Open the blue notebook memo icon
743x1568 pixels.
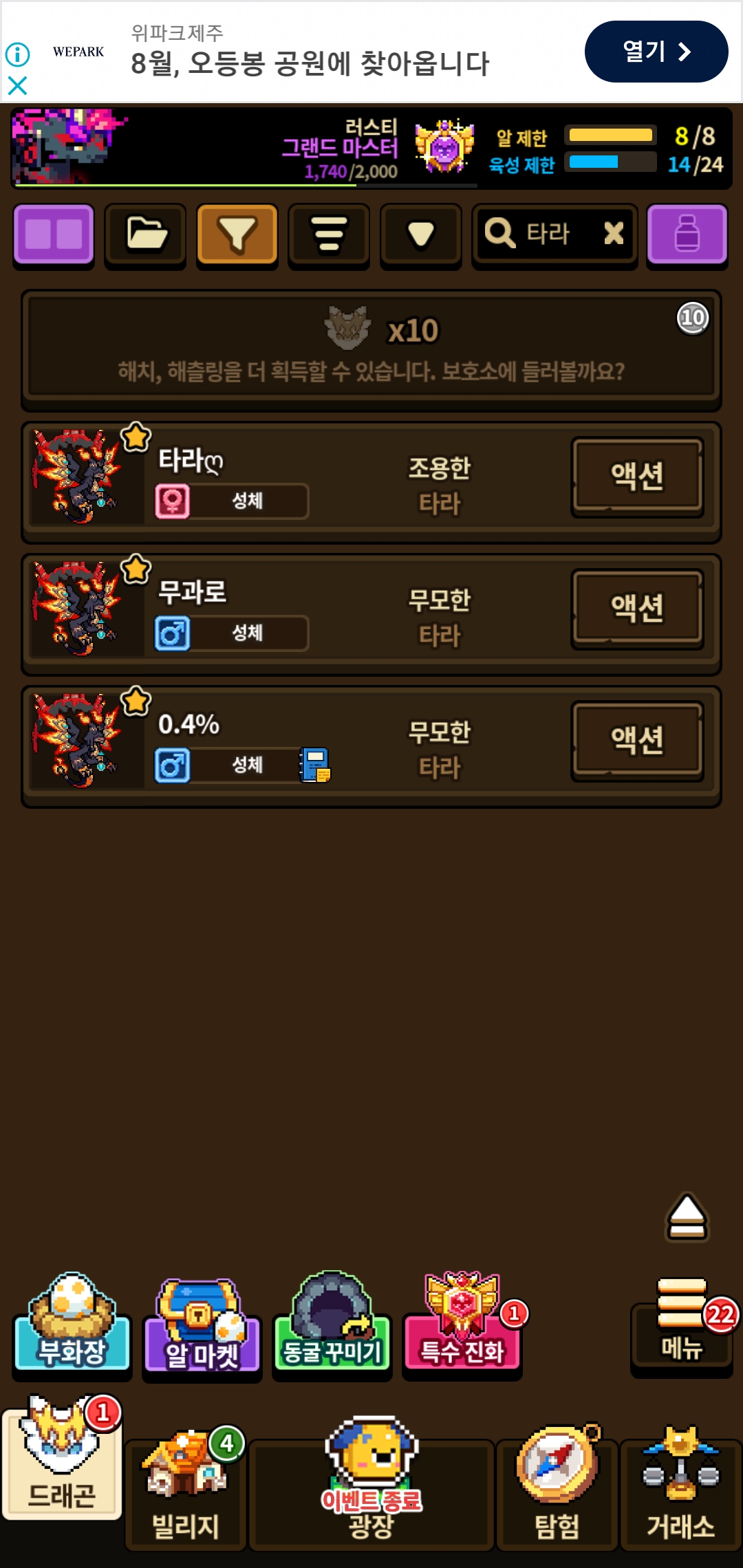pyautogui.click(x=315, y=765)
